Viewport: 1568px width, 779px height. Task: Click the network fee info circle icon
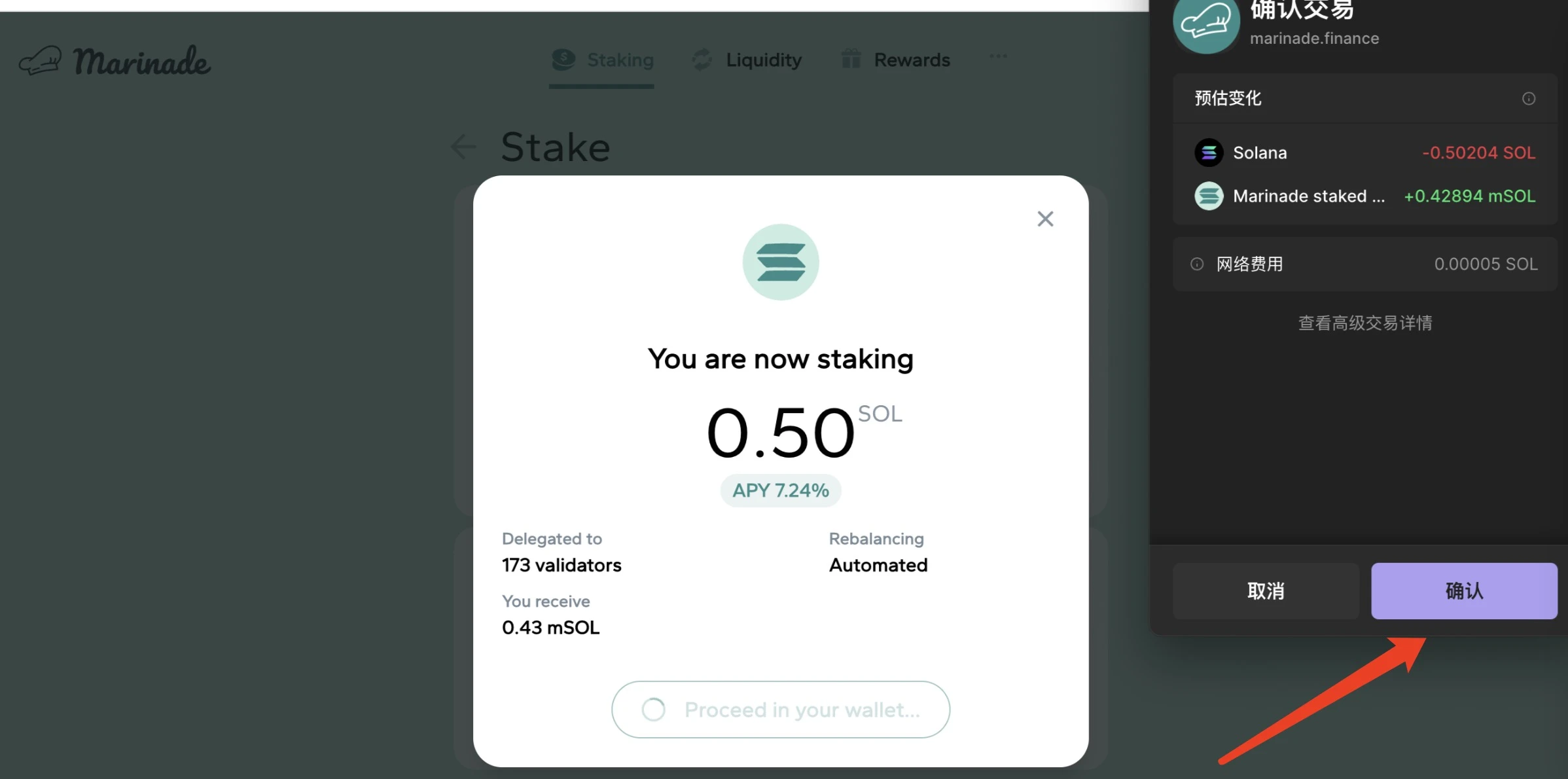1196,263
